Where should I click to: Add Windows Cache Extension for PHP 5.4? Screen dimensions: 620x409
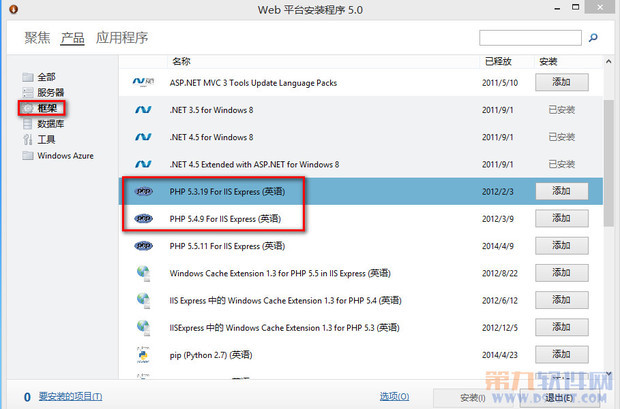(561, 300)
